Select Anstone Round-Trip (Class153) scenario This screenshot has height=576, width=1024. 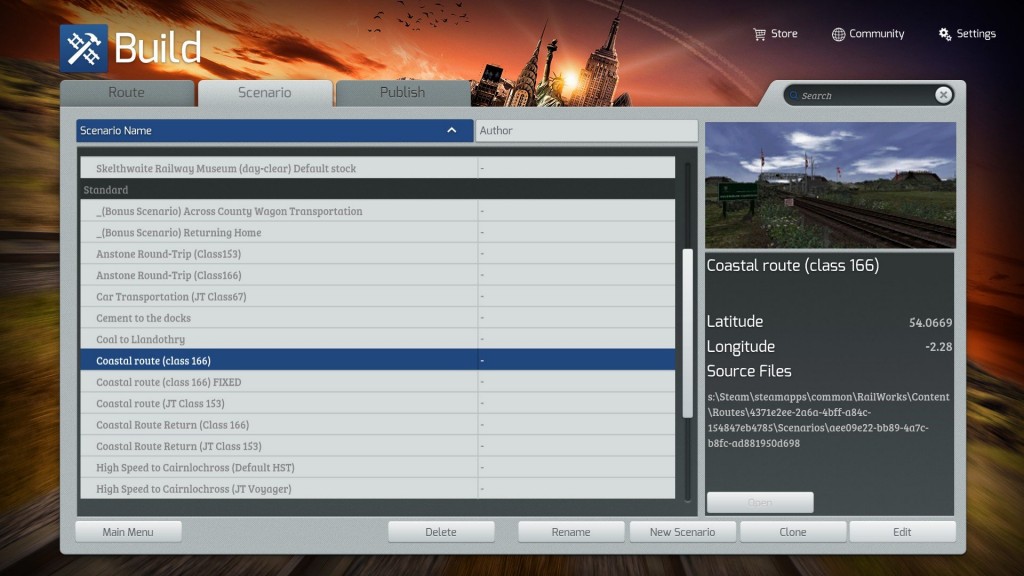(168, 254)
